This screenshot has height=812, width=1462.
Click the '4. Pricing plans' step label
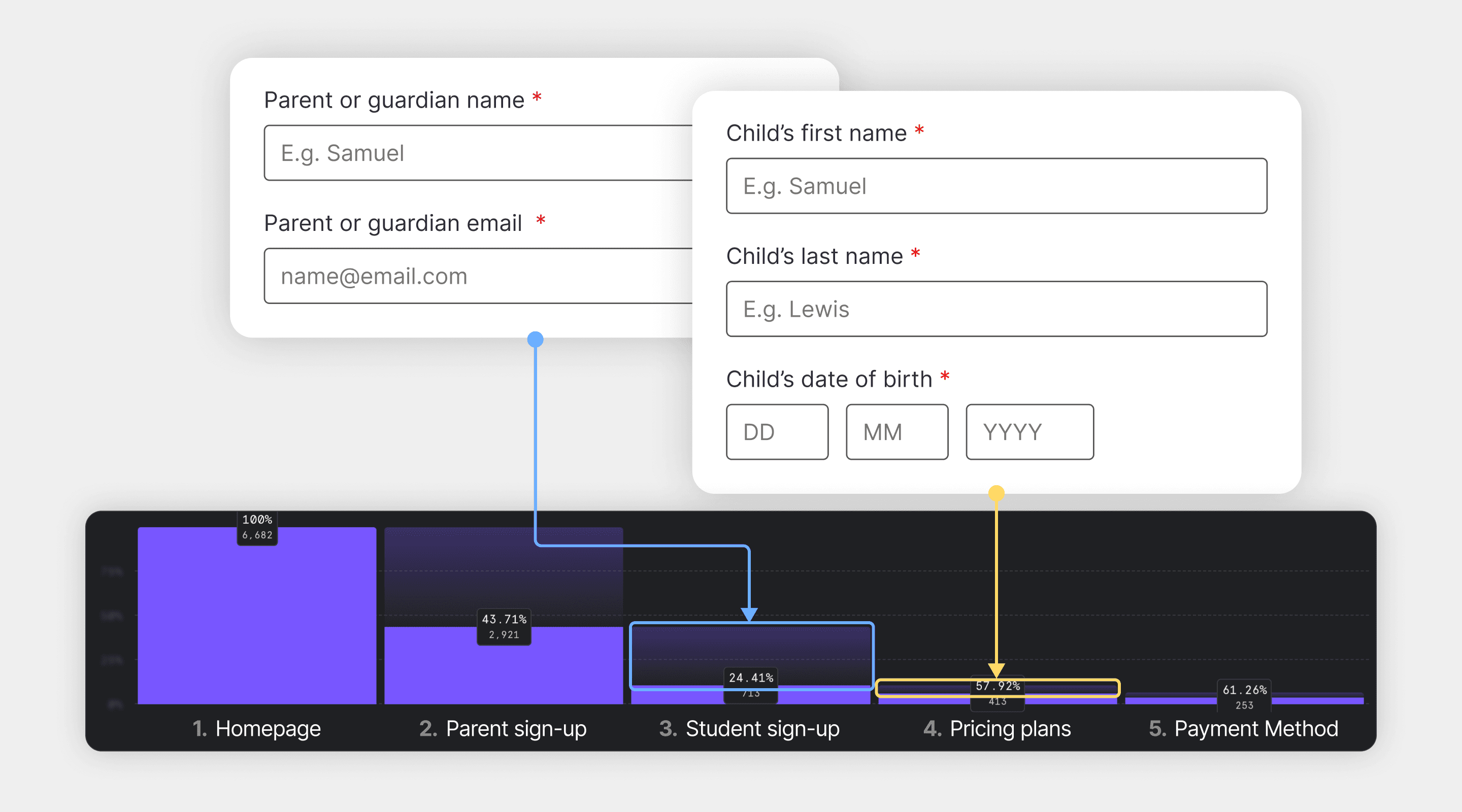pyautogui.click(x=996, y=729)
